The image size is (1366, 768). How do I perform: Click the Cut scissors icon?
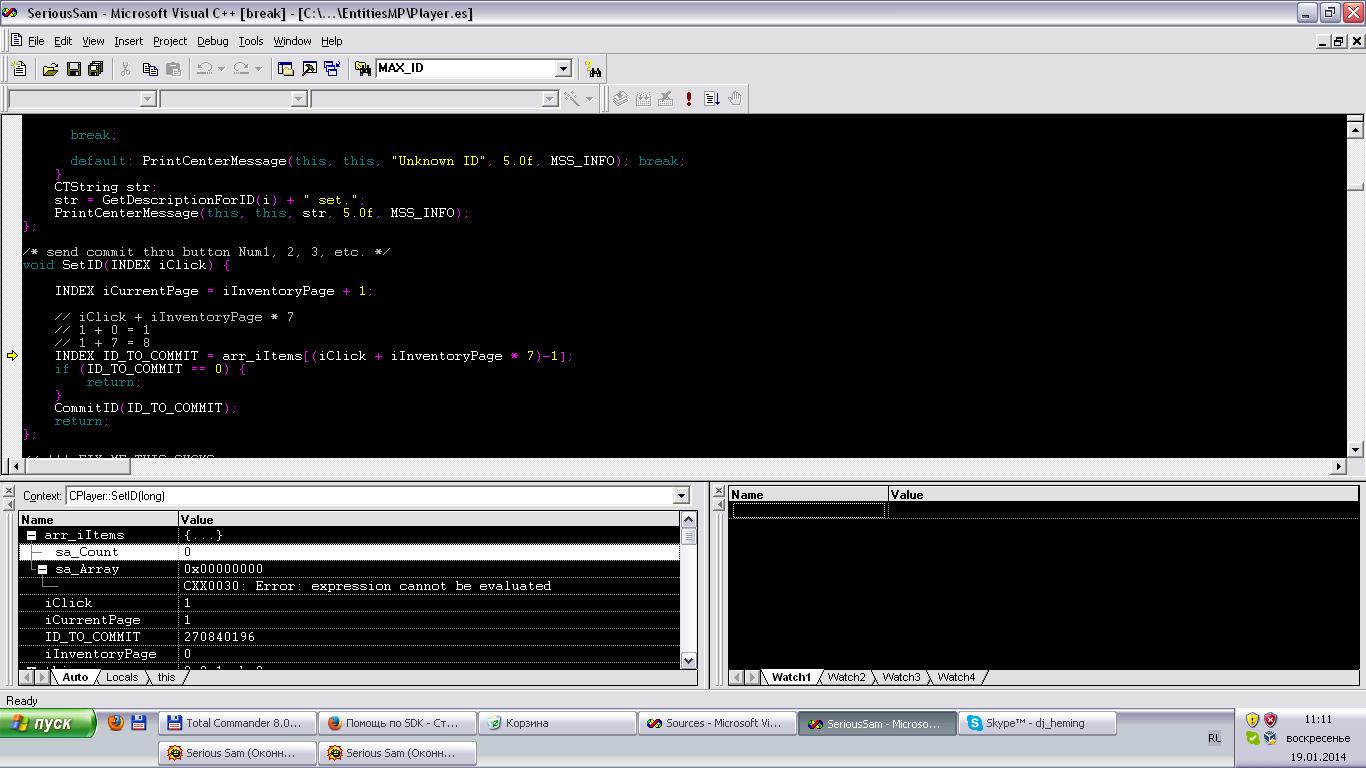(125, 68)
